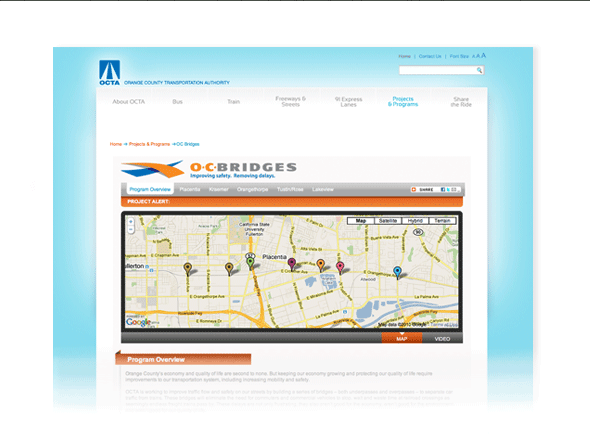Select the MAP tab below the map
This screenshot has height=434, width=590.
coord(401,338)
